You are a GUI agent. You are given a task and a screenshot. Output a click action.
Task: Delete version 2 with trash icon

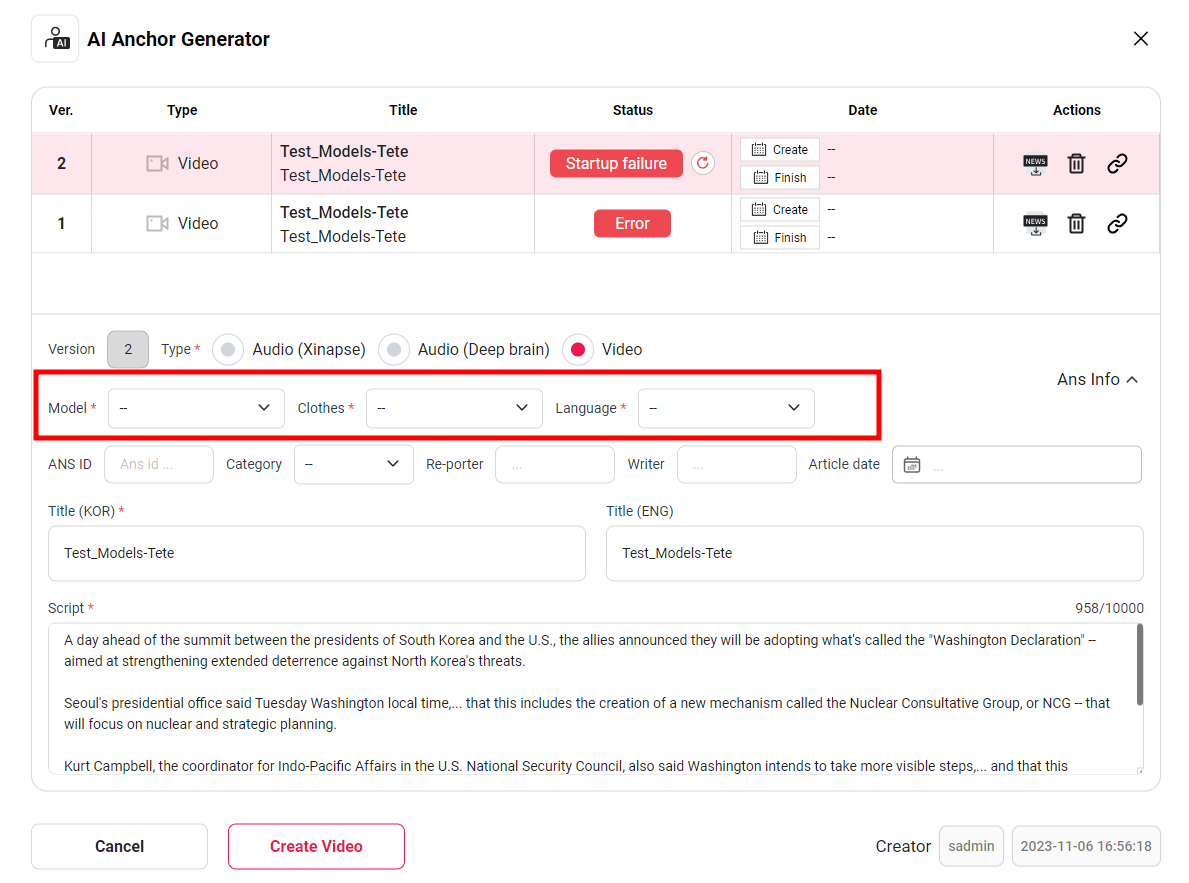pyautogui.click(x=1076, y=164)
